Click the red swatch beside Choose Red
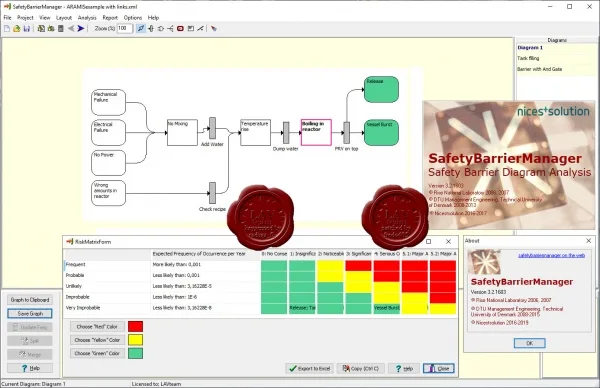Viewport: 600px width, 388px height. coord(135,327)
